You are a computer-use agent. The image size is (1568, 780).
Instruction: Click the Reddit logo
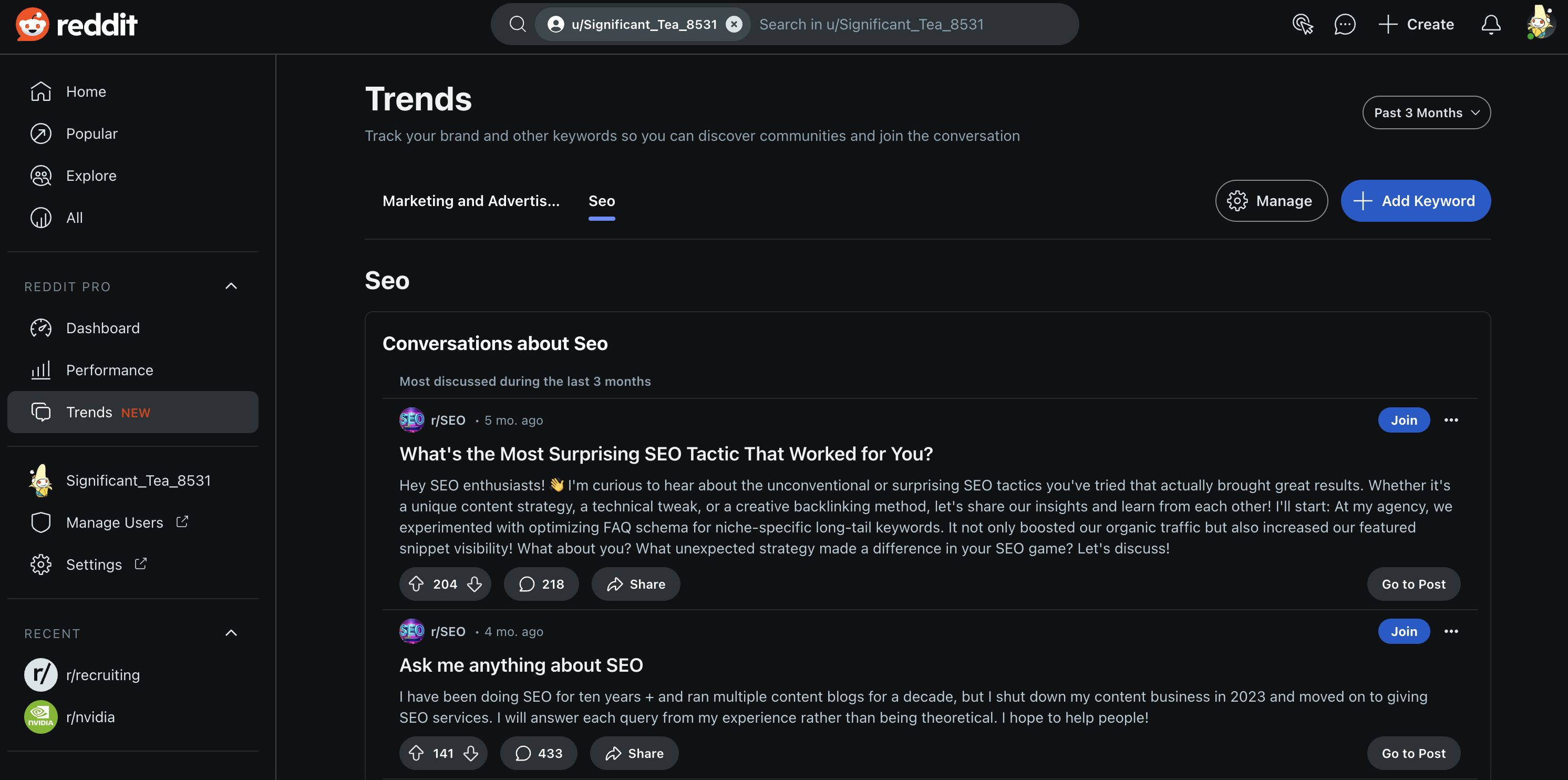click(x=76, y=24)
